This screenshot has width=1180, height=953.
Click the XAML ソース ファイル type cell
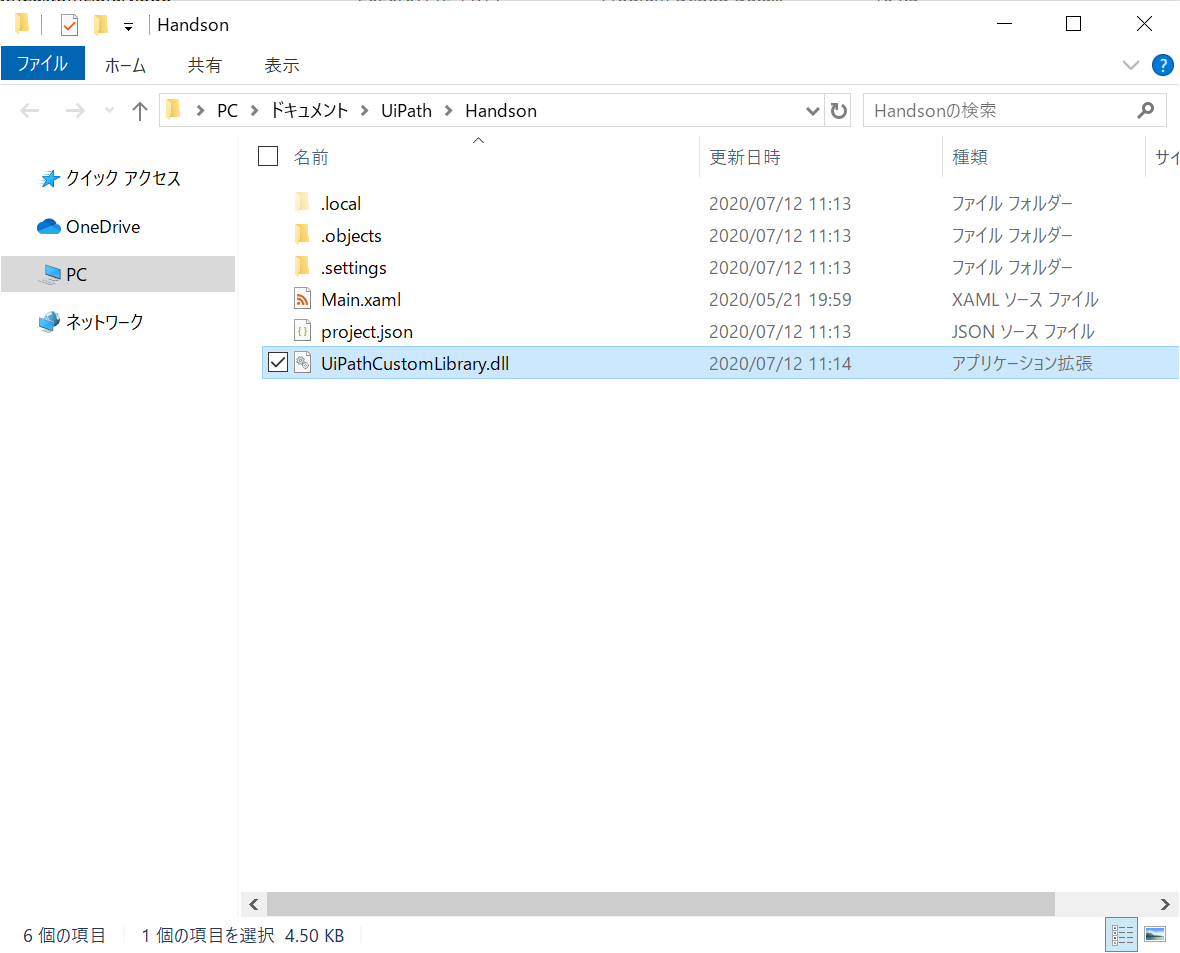(x=1025, y=300)
